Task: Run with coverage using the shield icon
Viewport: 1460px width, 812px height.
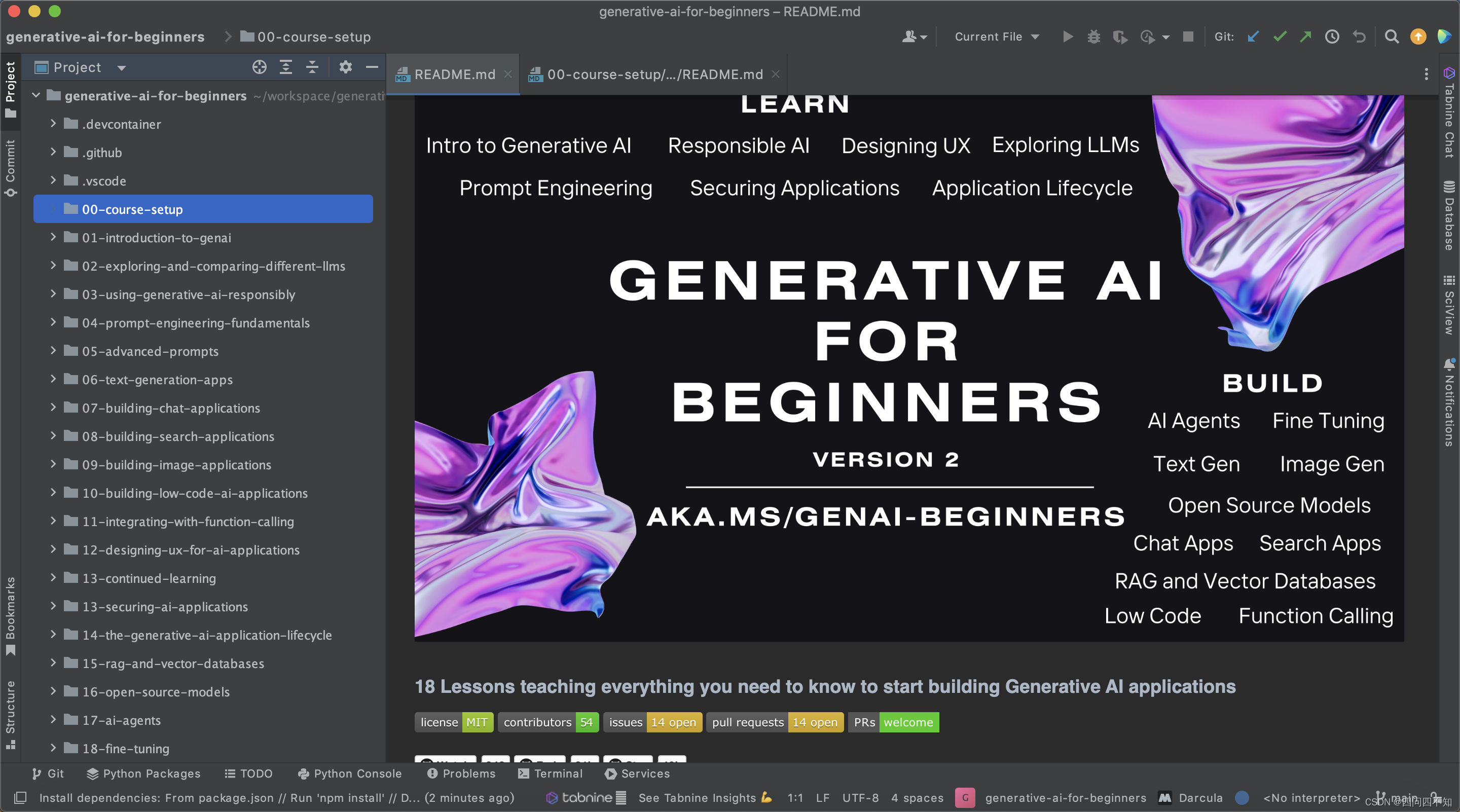Action: pyautogui.click(x=1120, y=37)
